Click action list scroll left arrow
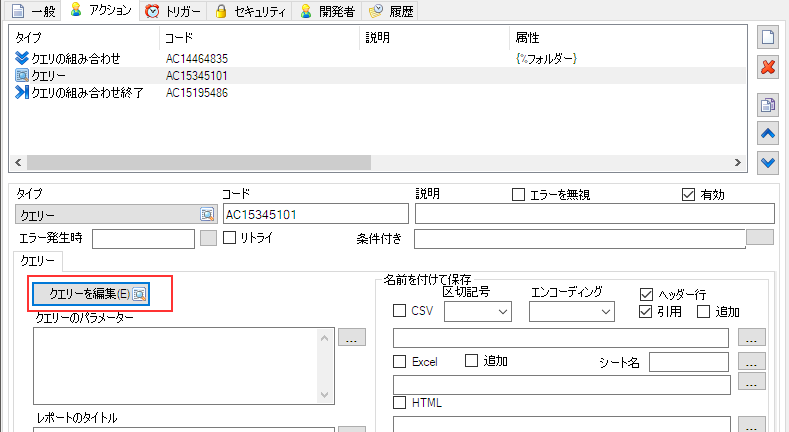The image size is (789, 432). point(18,162)
